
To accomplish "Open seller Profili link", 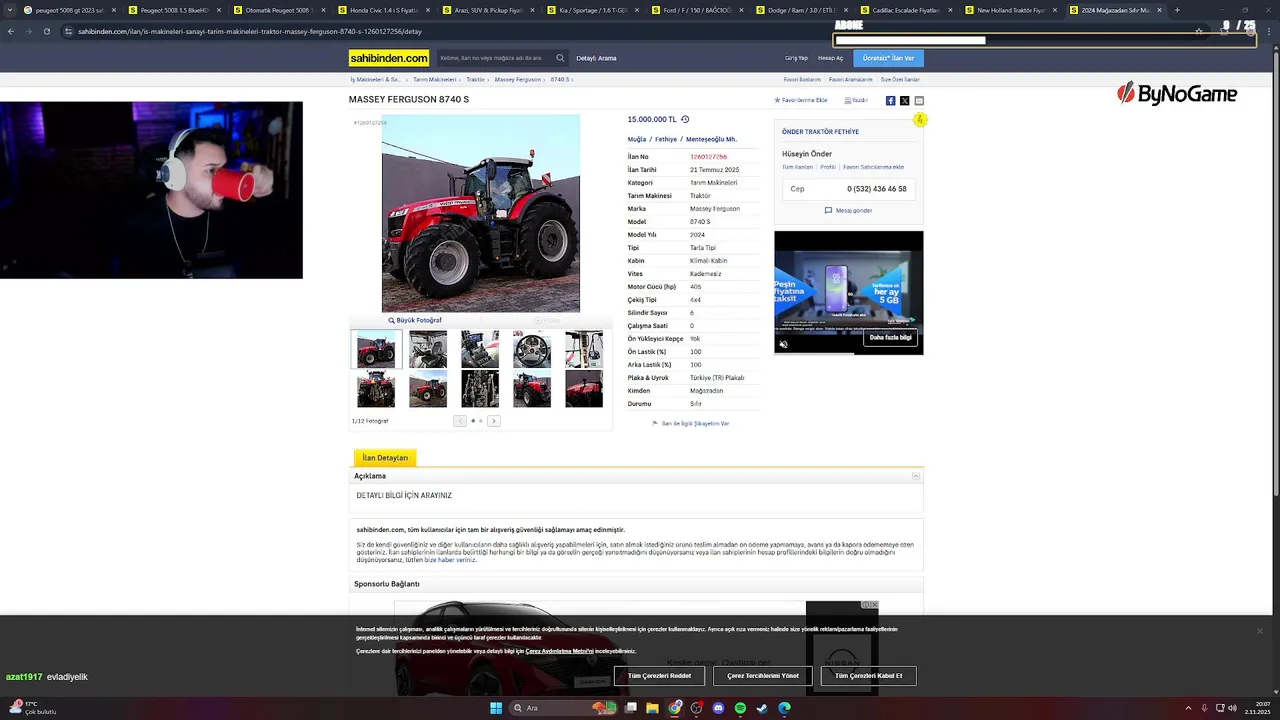I will (x=828, y=167).
